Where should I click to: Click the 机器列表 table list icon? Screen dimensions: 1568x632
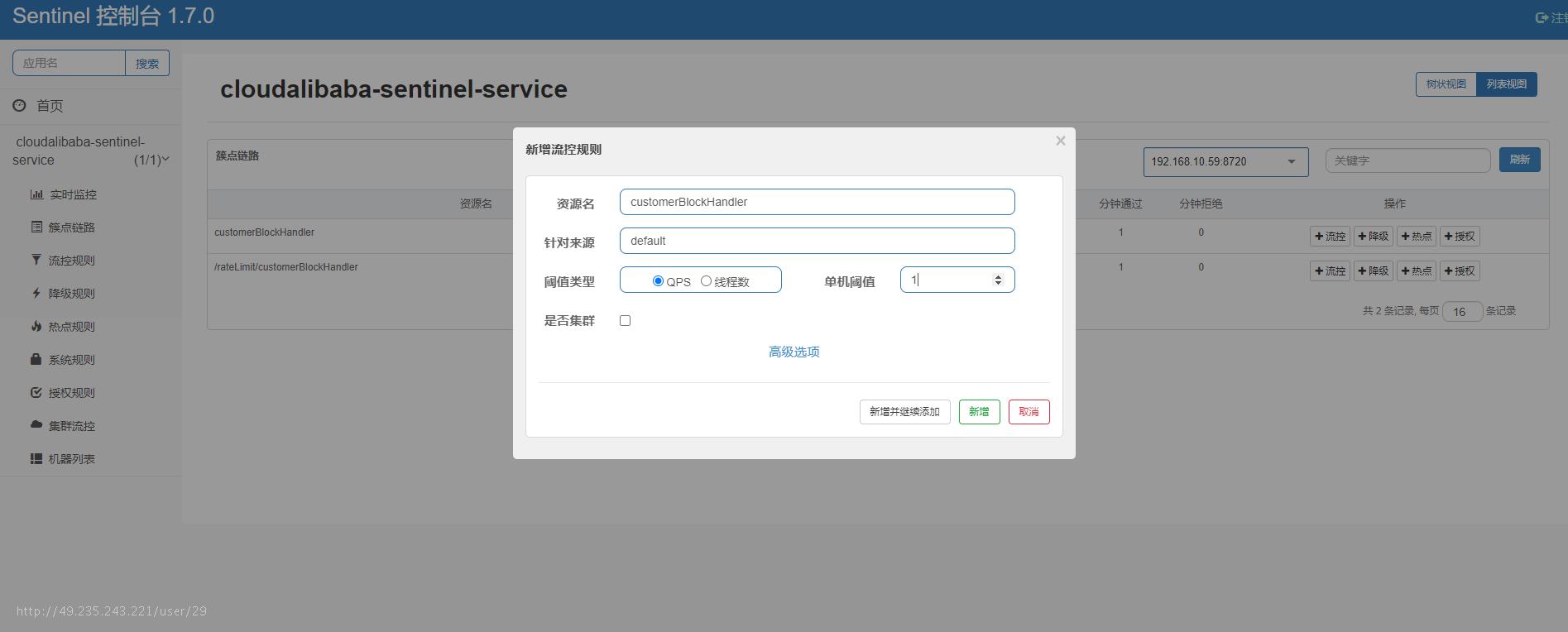coord(36,458)
